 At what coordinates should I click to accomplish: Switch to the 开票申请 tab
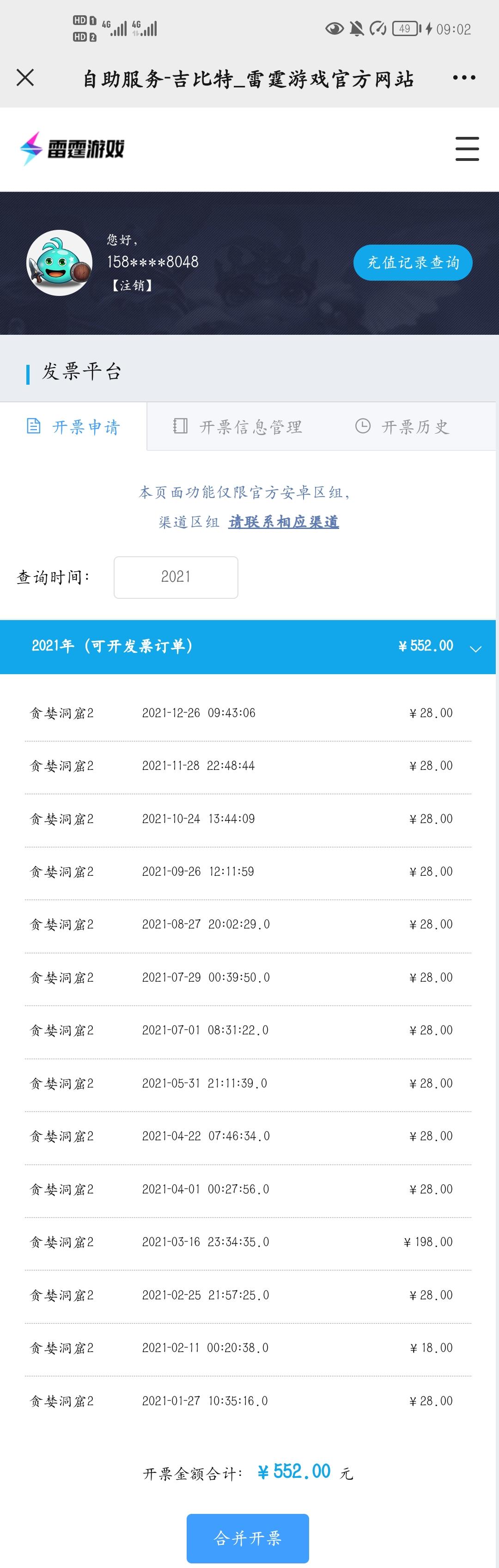(x=73, y=427)
